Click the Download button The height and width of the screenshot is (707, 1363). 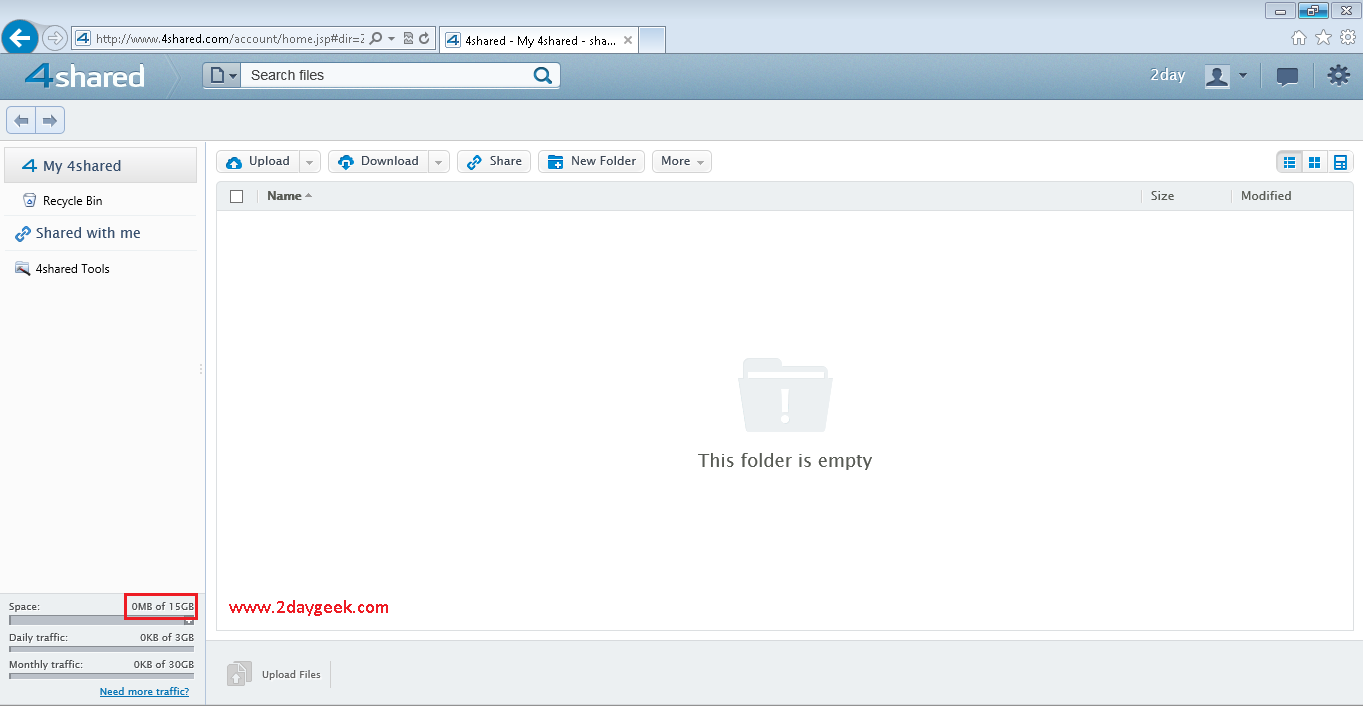[378, 161]
